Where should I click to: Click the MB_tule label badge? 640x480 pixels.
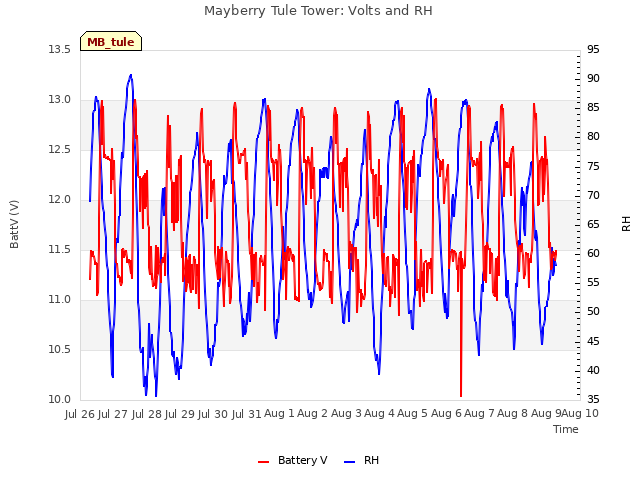coord(111,41)
